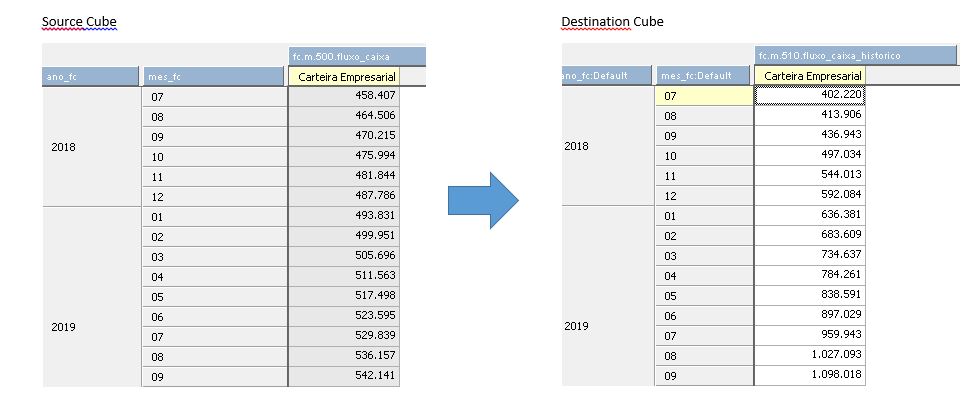
Task: Select the 402.220 cell in destination cube
Action: [810, 95]
